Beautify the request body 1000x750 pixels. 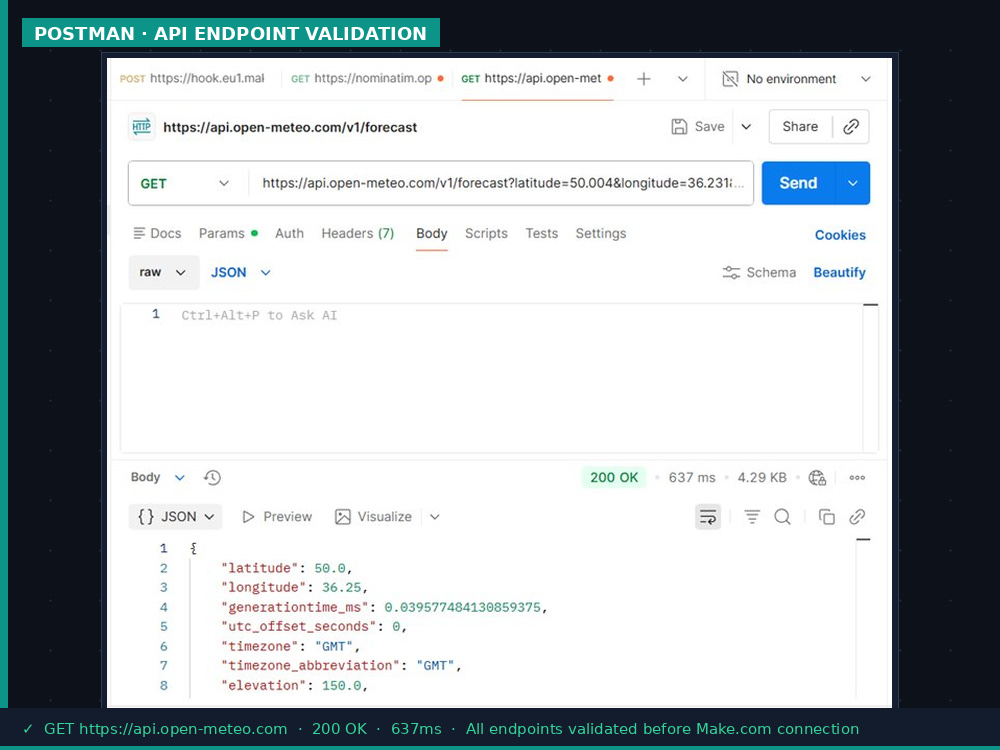click(x=839, y=272)
